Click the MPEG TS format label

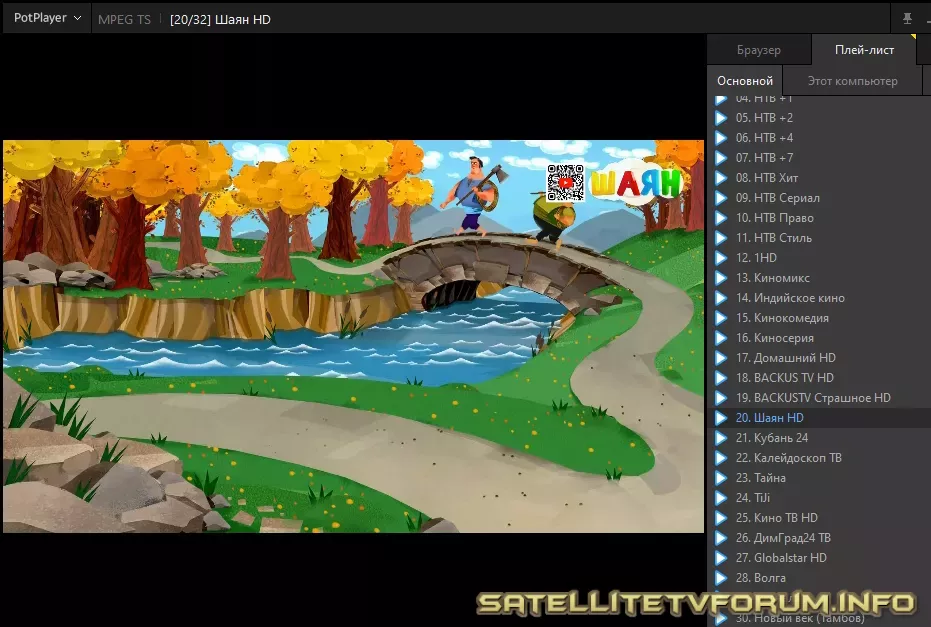124,20
